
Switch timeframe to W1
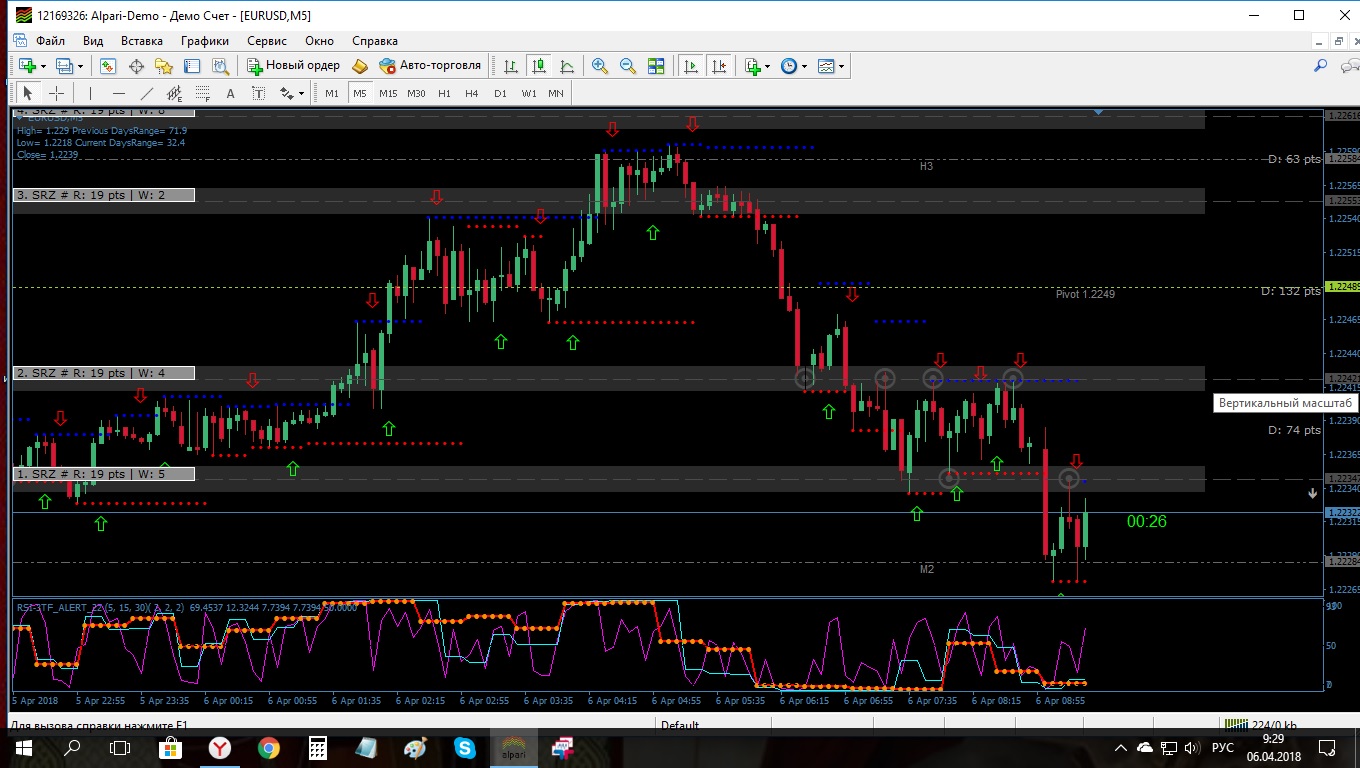click(528, 93)
